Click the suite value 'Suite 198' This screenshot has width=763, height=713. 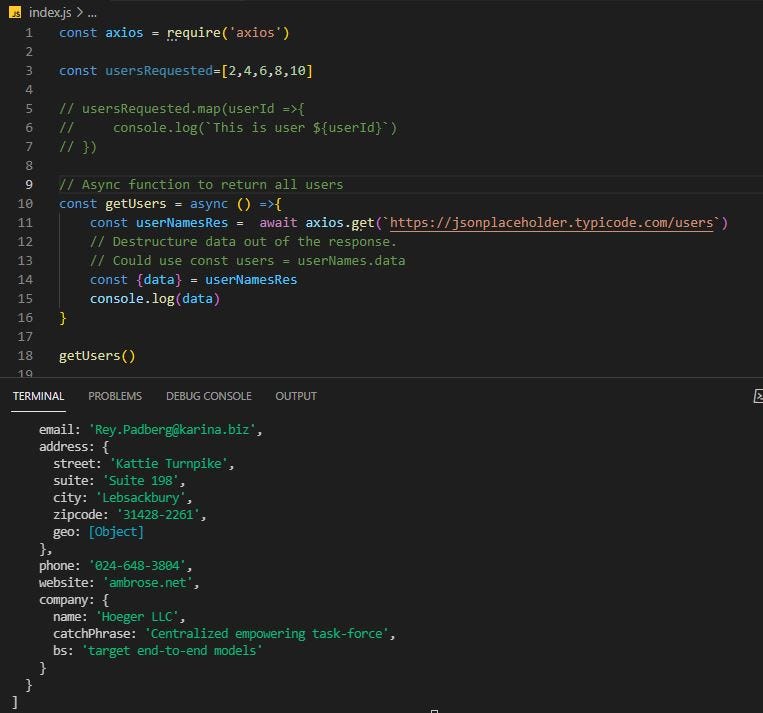[141, 481]
